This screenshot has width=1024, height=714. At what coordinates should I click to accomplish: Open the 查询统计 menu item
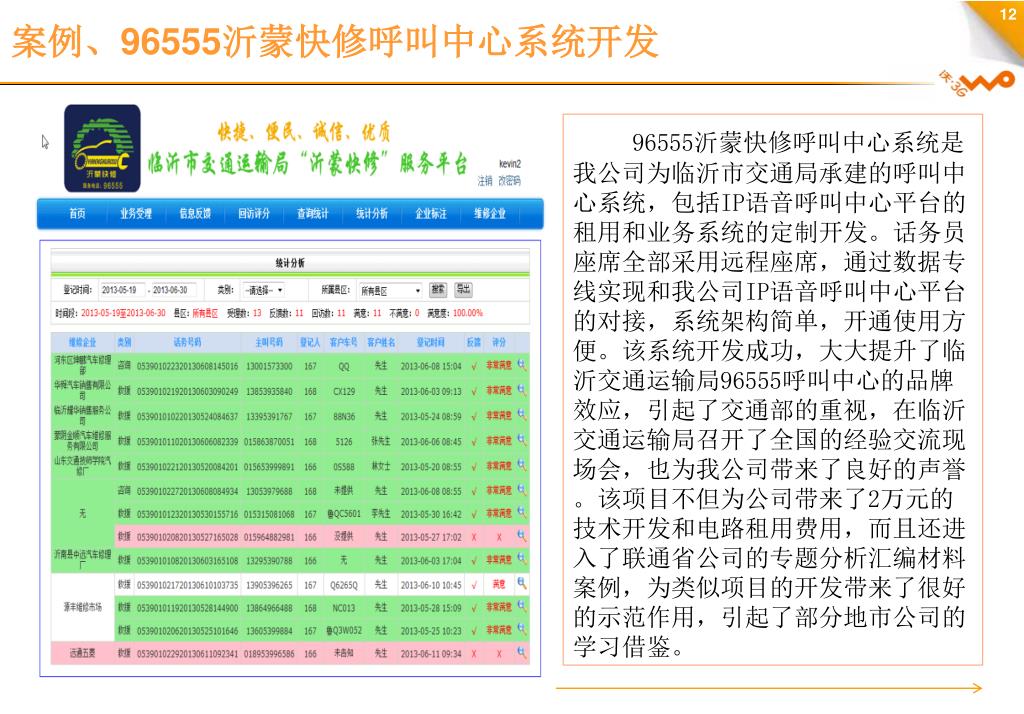(x=313, y=214)
